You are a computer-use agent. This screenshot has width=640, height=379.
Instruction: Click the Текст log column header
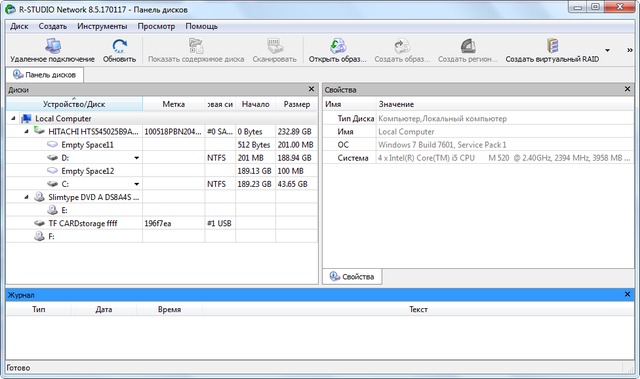pyautogui.click(x=418, y=309)
